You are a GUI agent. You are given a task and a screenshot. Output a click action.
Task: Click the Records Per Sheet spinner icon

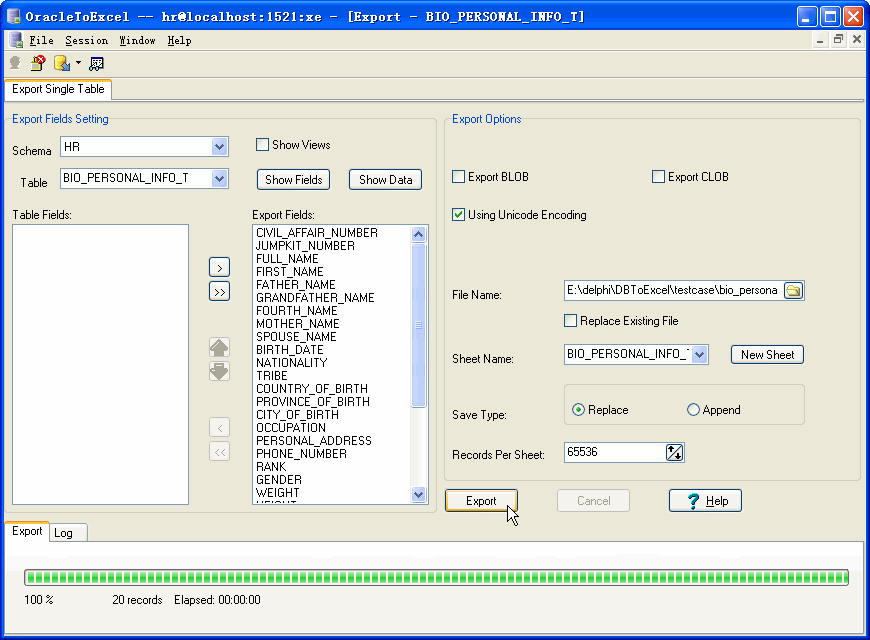click(675, 452)
